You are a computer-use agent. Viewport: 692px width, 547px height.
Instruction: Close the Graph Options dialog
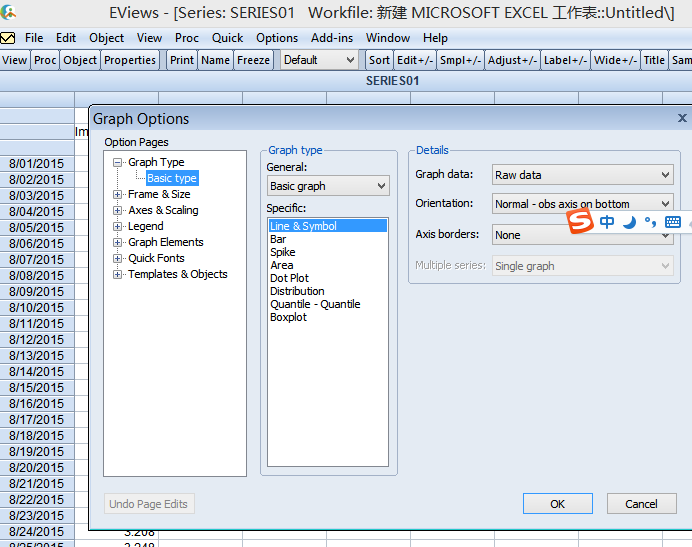[682, 118]
